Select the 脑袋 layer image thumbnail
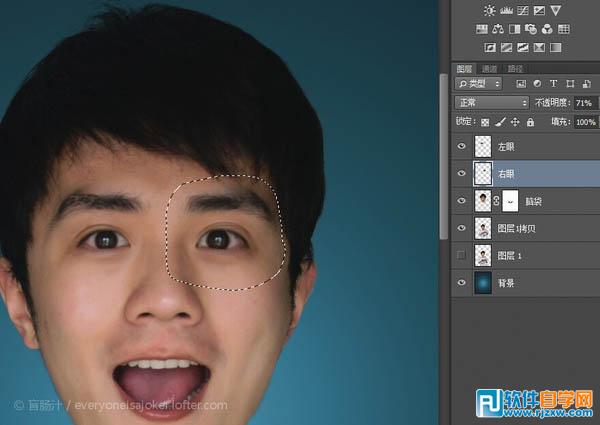600x425 pixels. click(483, 201)
